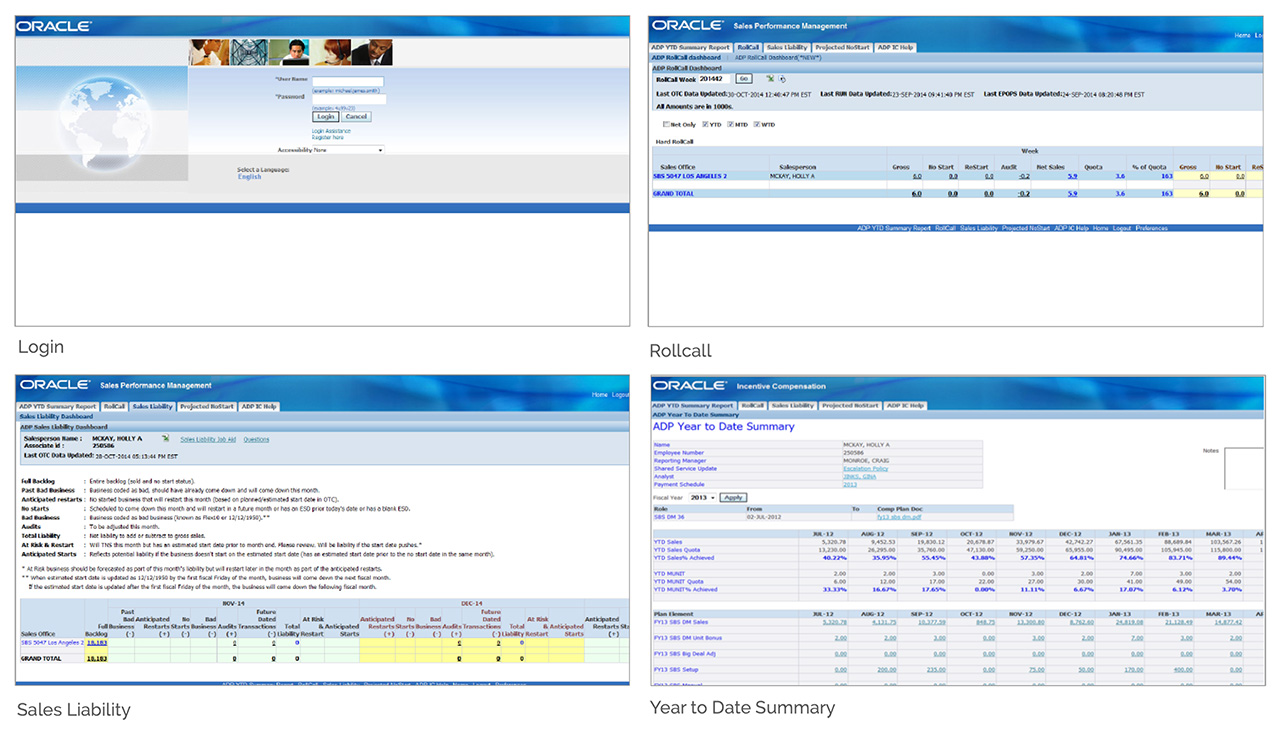
Task: Click the YTD Sales% Achieved row label
Action: [x=684, y=558]
